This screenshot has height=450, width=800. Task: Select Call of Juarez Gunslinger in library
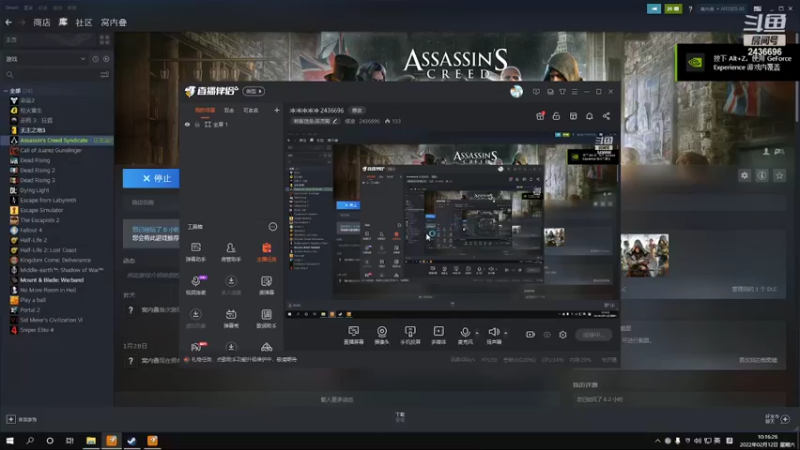pos(51,151)
